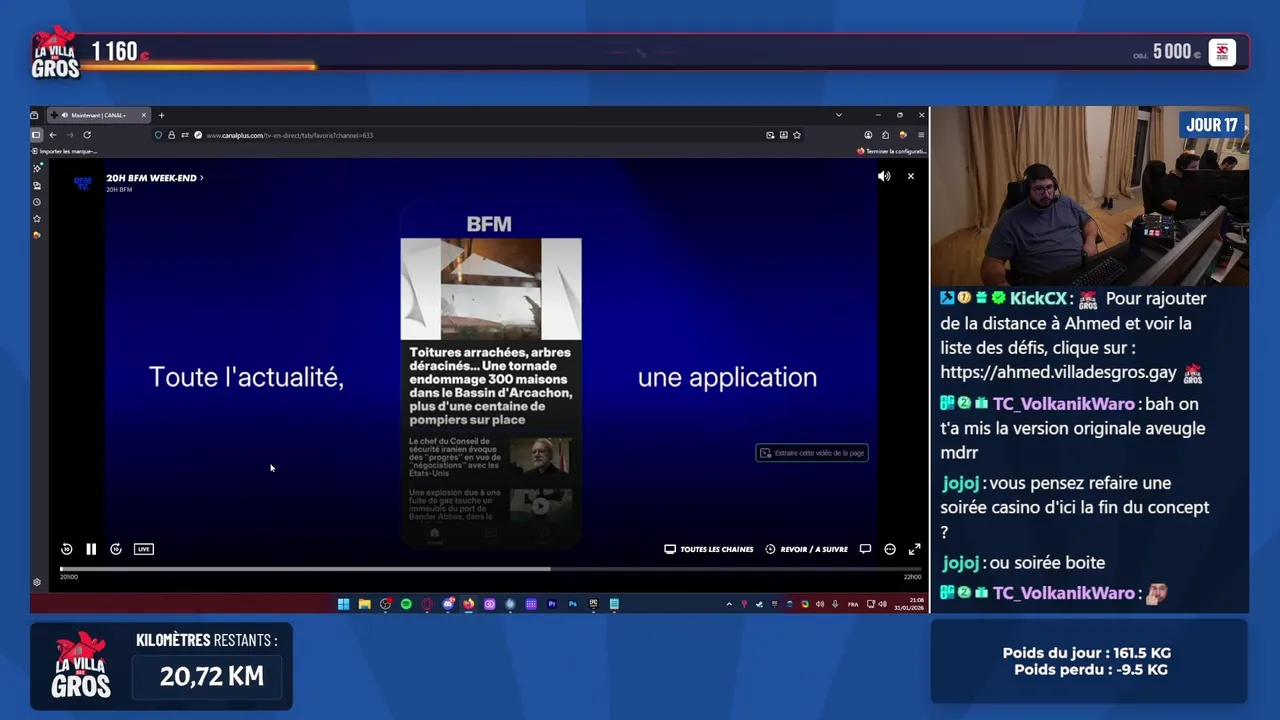Open synced tabs in the Firefox sidebar
1280x720 pixels.
coord(37,185)
